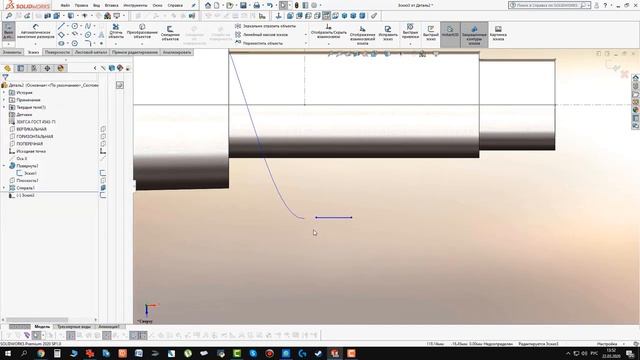Expand the История tree node

pos(4,93)
